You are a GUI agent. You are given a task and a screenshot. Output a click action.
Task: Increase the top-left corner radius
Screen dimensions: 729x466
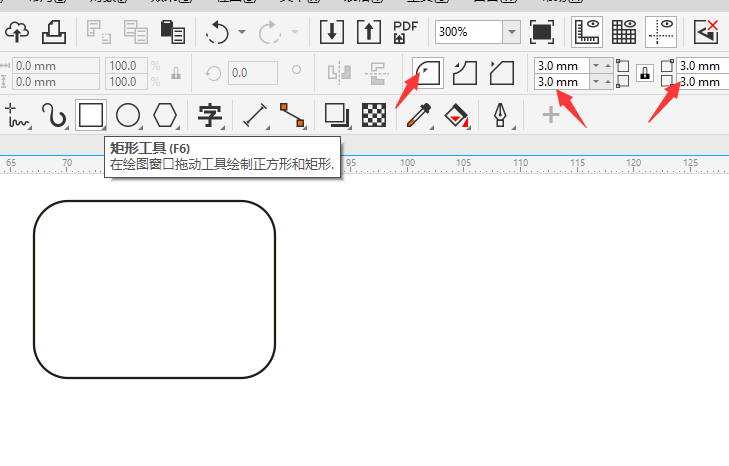click(x=607, y=66)
